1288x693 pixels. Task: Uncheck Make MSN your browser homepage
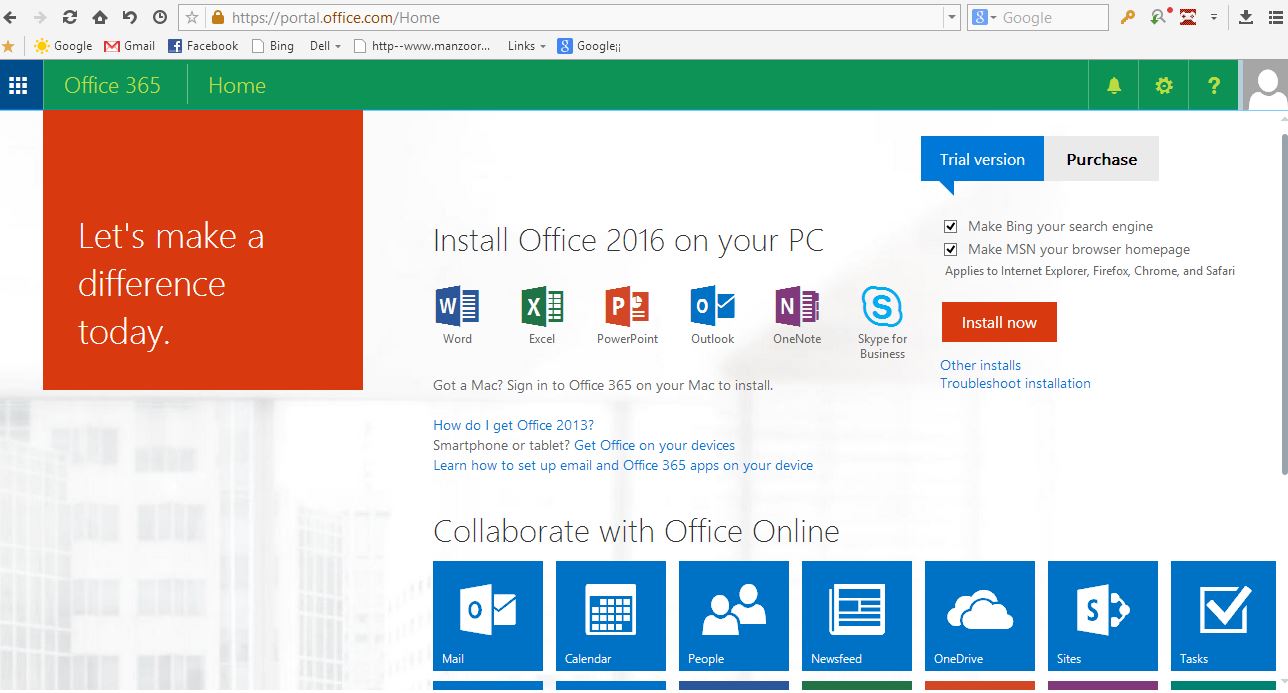(x=950, y=249)
